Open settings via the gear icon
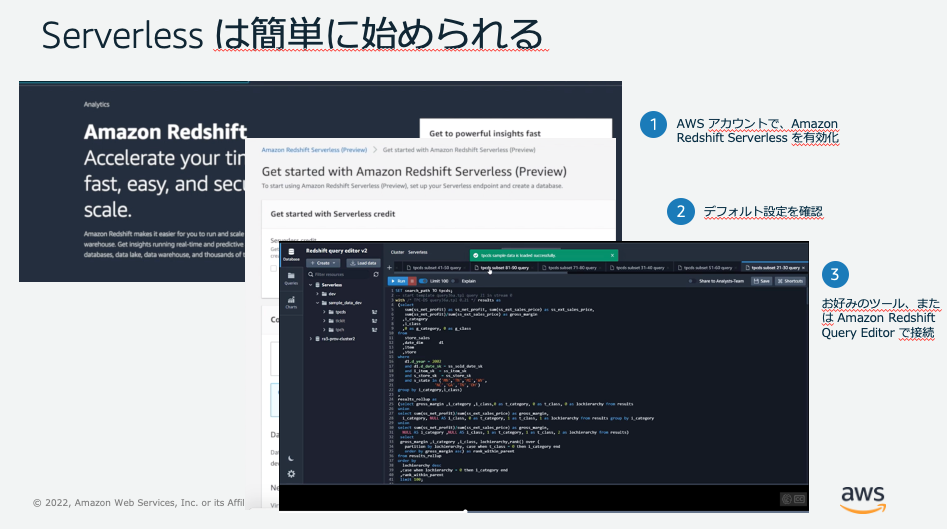This screenshot has width=947, height=529. (291, 474)
